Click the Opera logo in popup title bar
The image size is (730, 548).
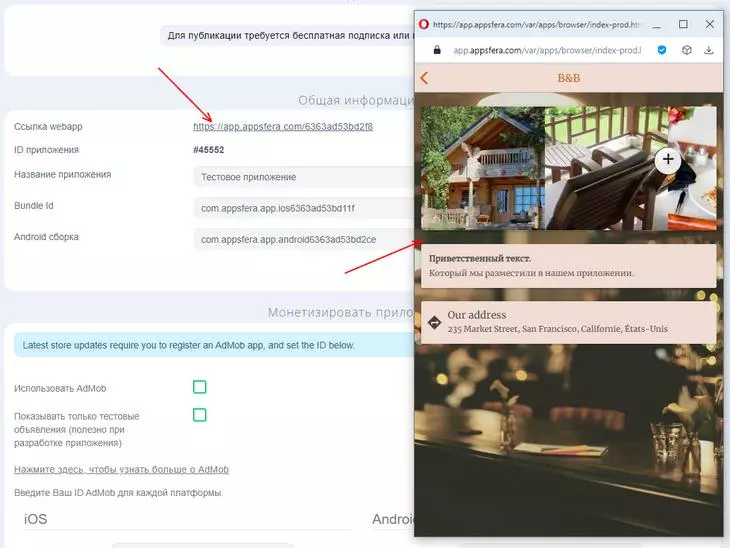[424, 24]
